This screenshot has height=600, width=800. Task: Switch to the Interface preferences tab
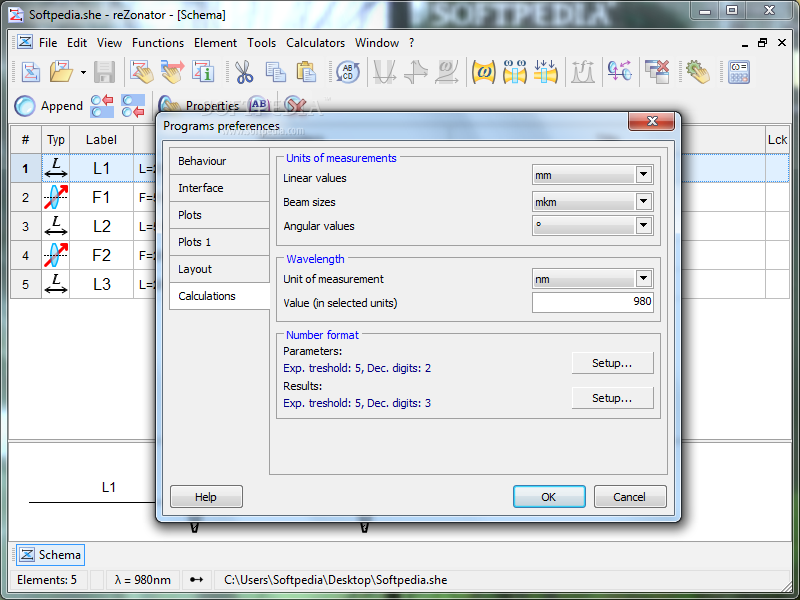coord(219,188)
